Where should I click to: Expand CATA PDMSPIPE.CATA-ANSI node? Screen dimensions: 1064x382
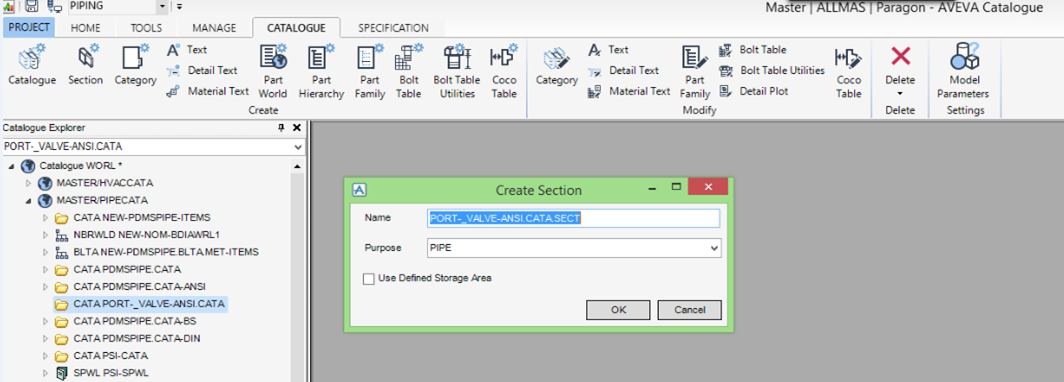pos(45,286)
